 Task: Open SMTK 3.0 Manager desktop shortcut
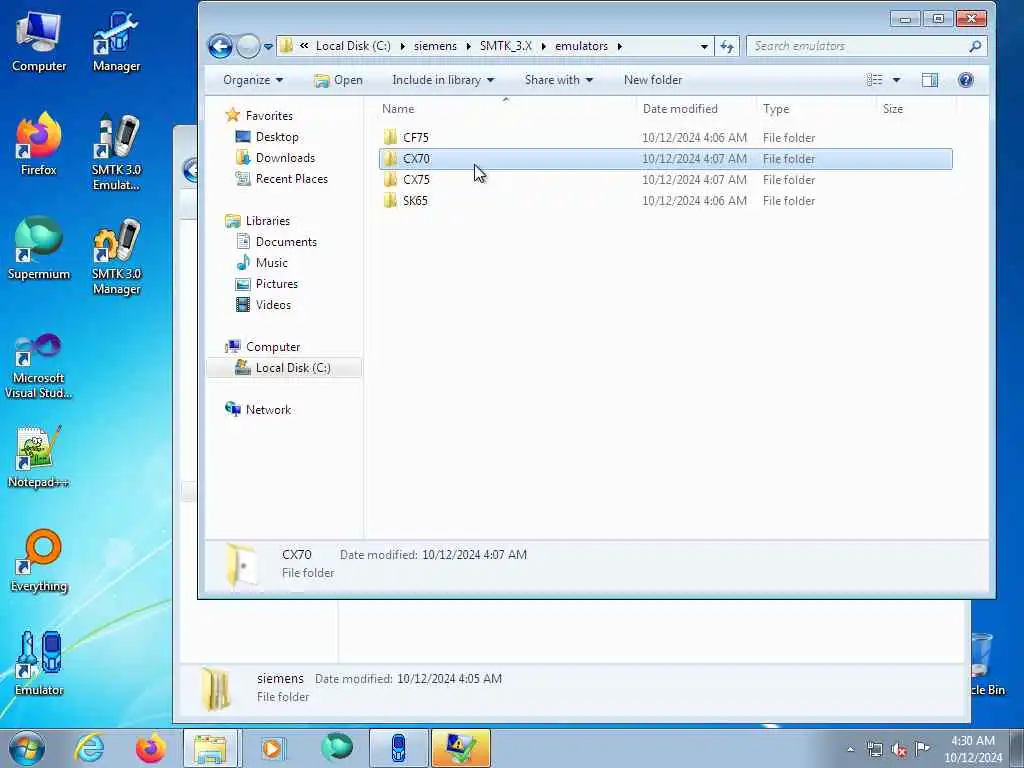click(x=116, y=257)
